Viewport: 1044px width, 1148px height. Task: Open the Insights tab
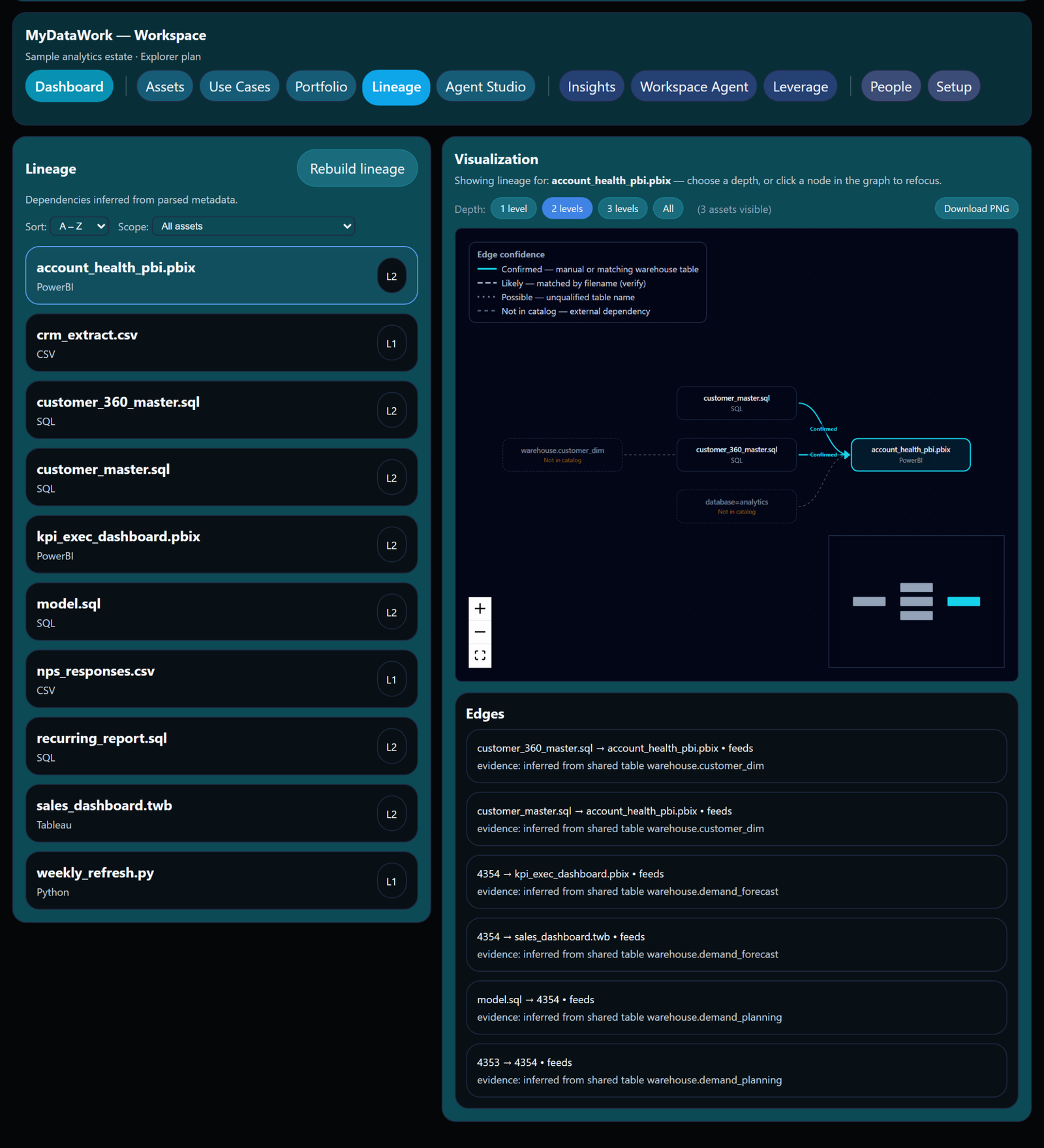[591, 87]
